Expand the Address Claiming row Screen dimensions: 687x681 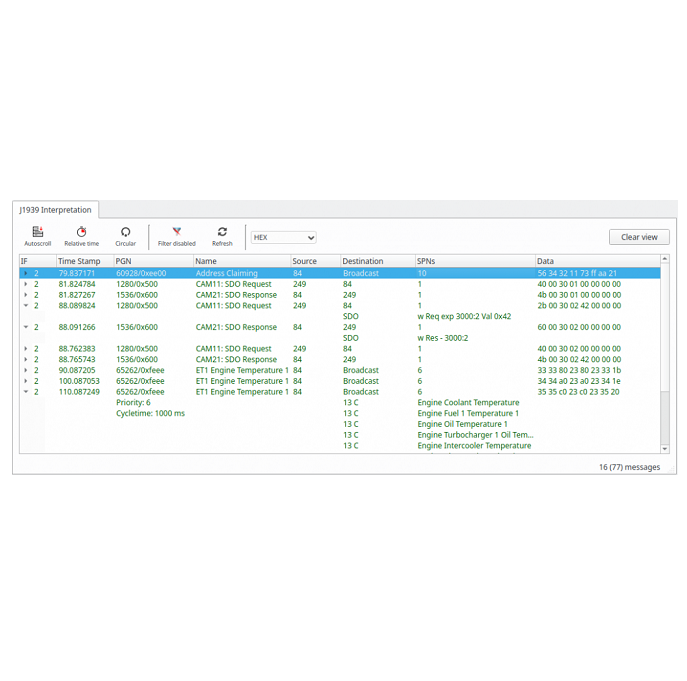(x=26, y=273)
